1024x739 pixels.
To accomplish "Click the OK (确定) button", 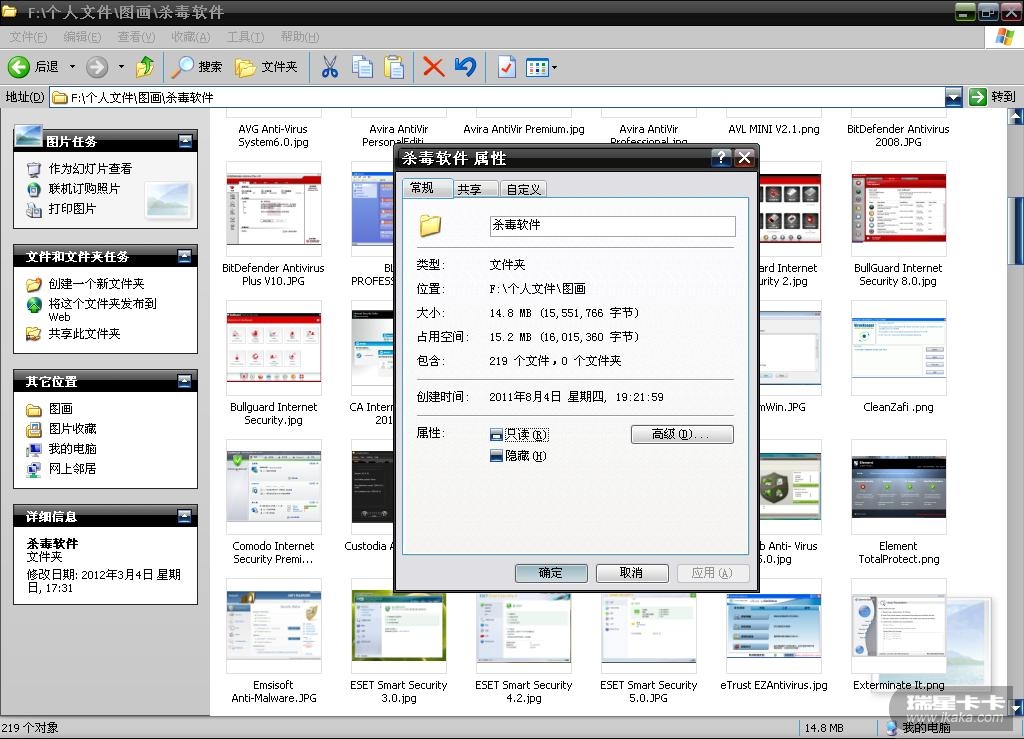I will (551, 573).
